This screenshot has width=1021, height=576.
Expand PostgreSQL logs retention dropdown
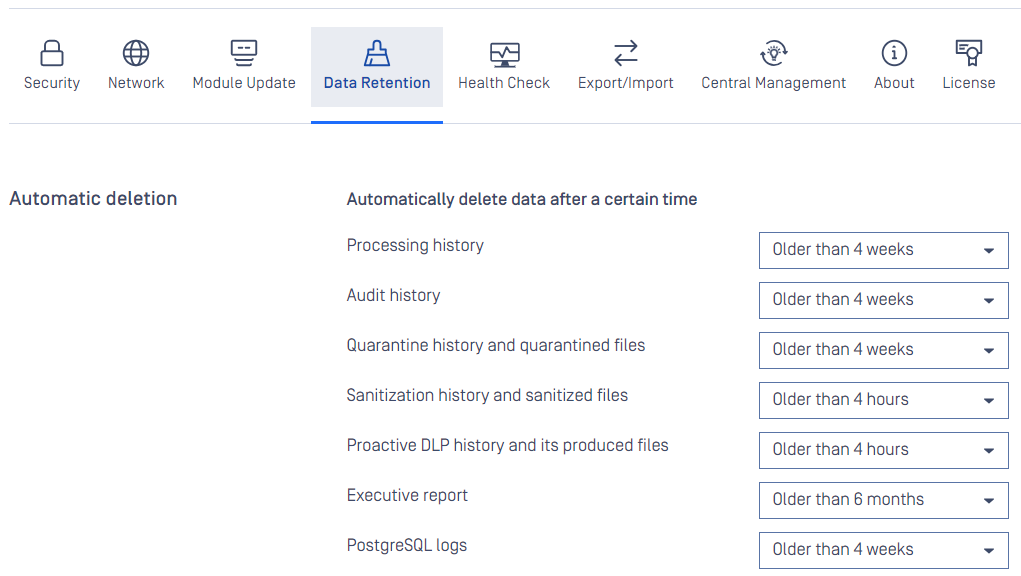884,551
